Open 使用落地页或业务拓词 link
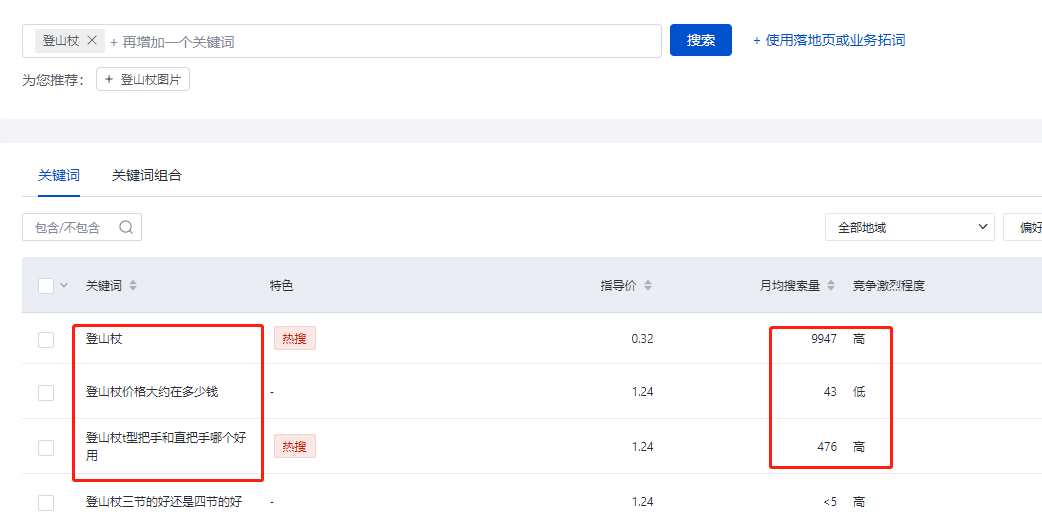 (x=829, y=41)
